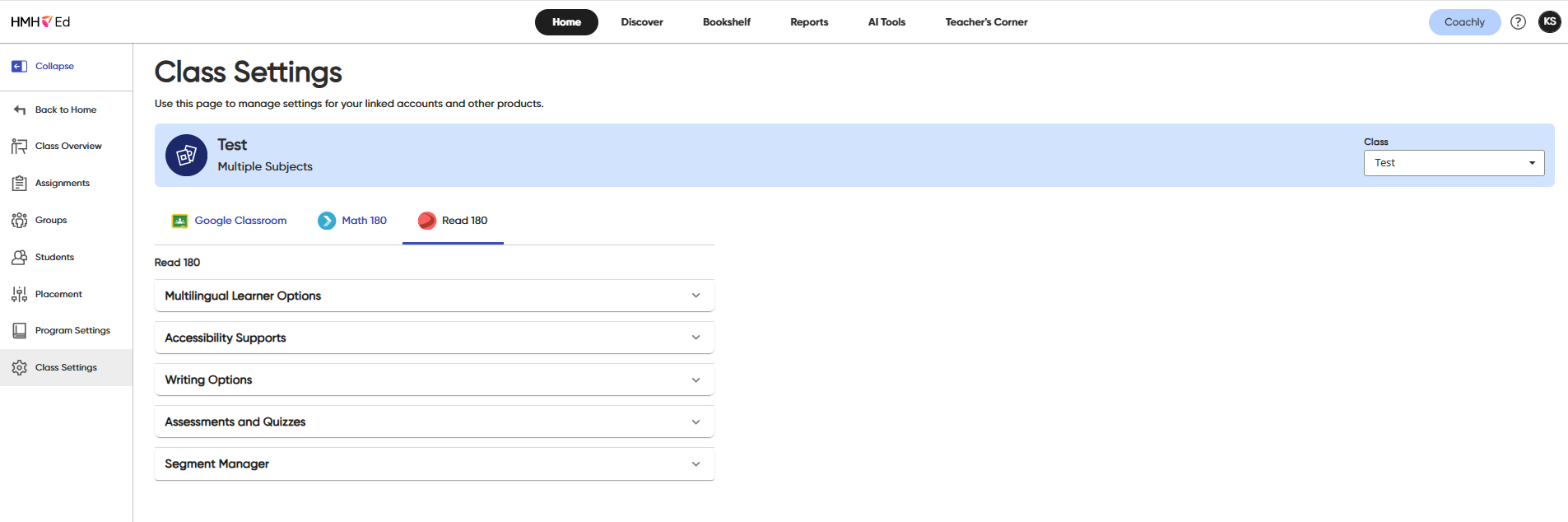1568x522 pixels.
Task: Open the KS user profile avatar
Action: (x=1549, y=22)
